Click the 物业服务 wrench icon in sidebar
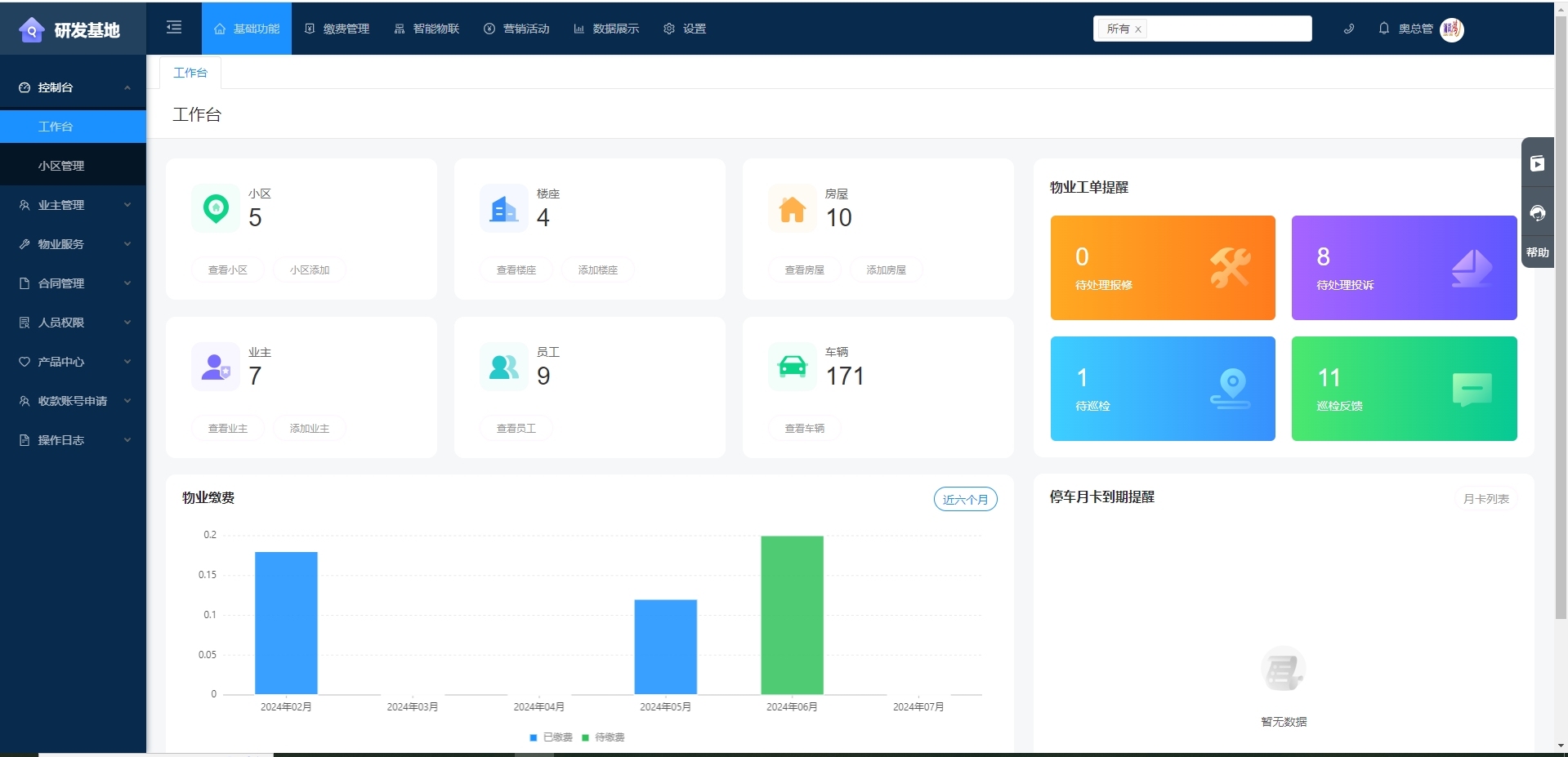Viewport: 1568px width, 757px height. click(25, 244)
